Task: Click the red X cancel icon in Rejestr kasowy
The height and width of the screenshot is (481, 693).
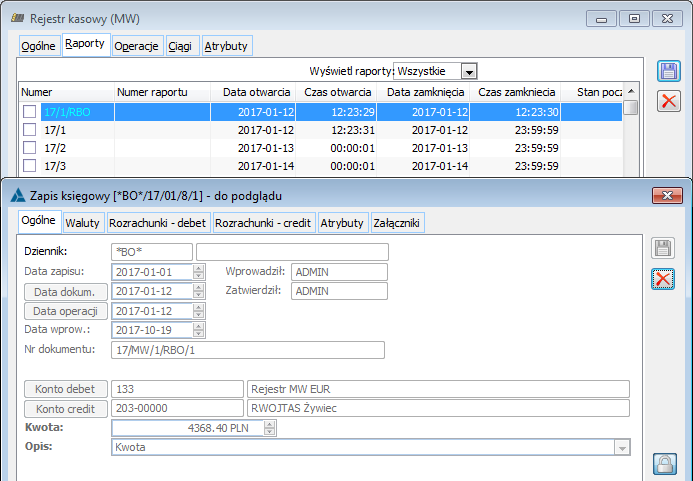Action: tap(668, 100)
